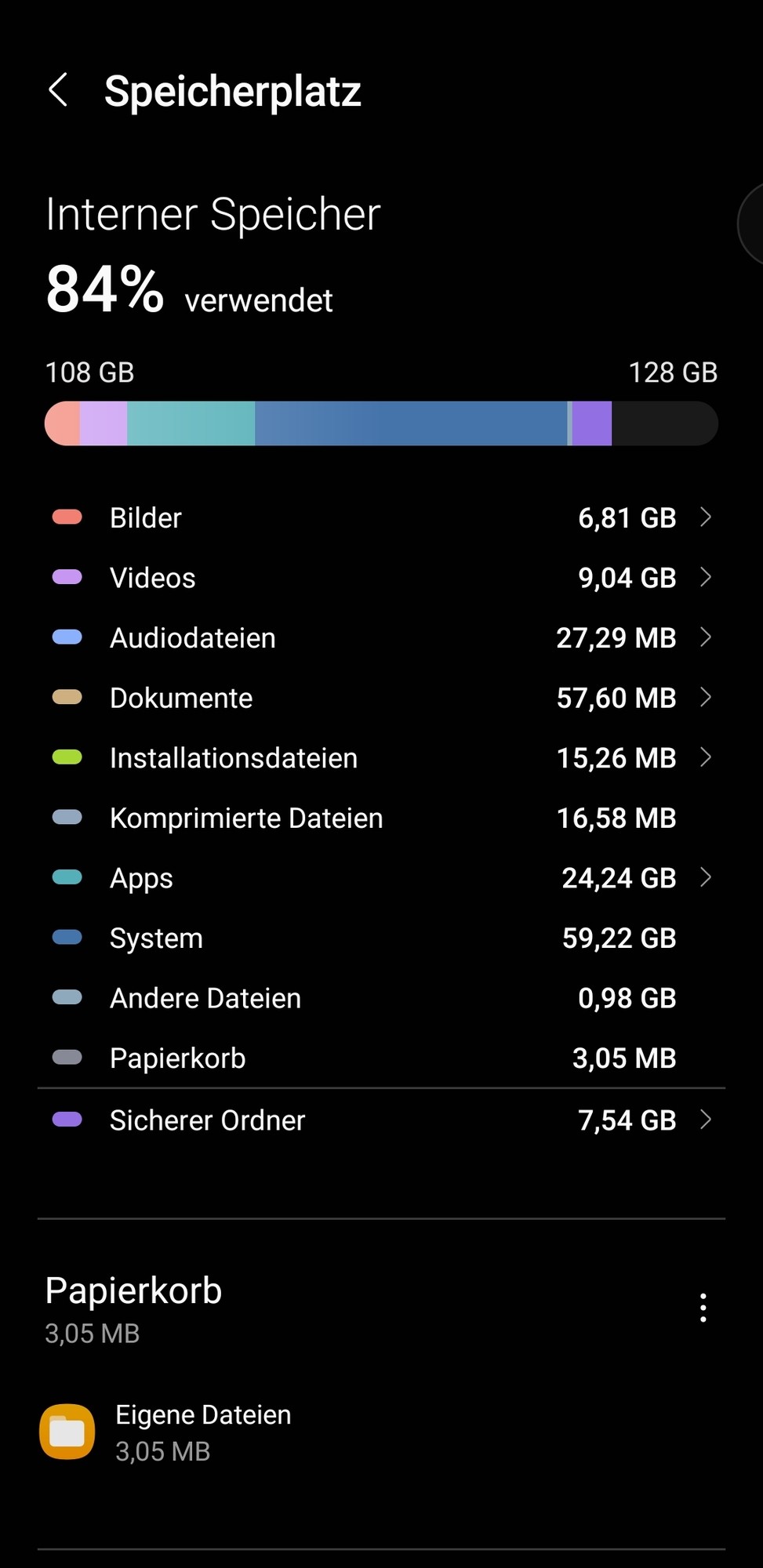The width and height of the screenshot is (763, 1568).
Task: Tap the purple Videos color pill
Action: click(67, 577)
